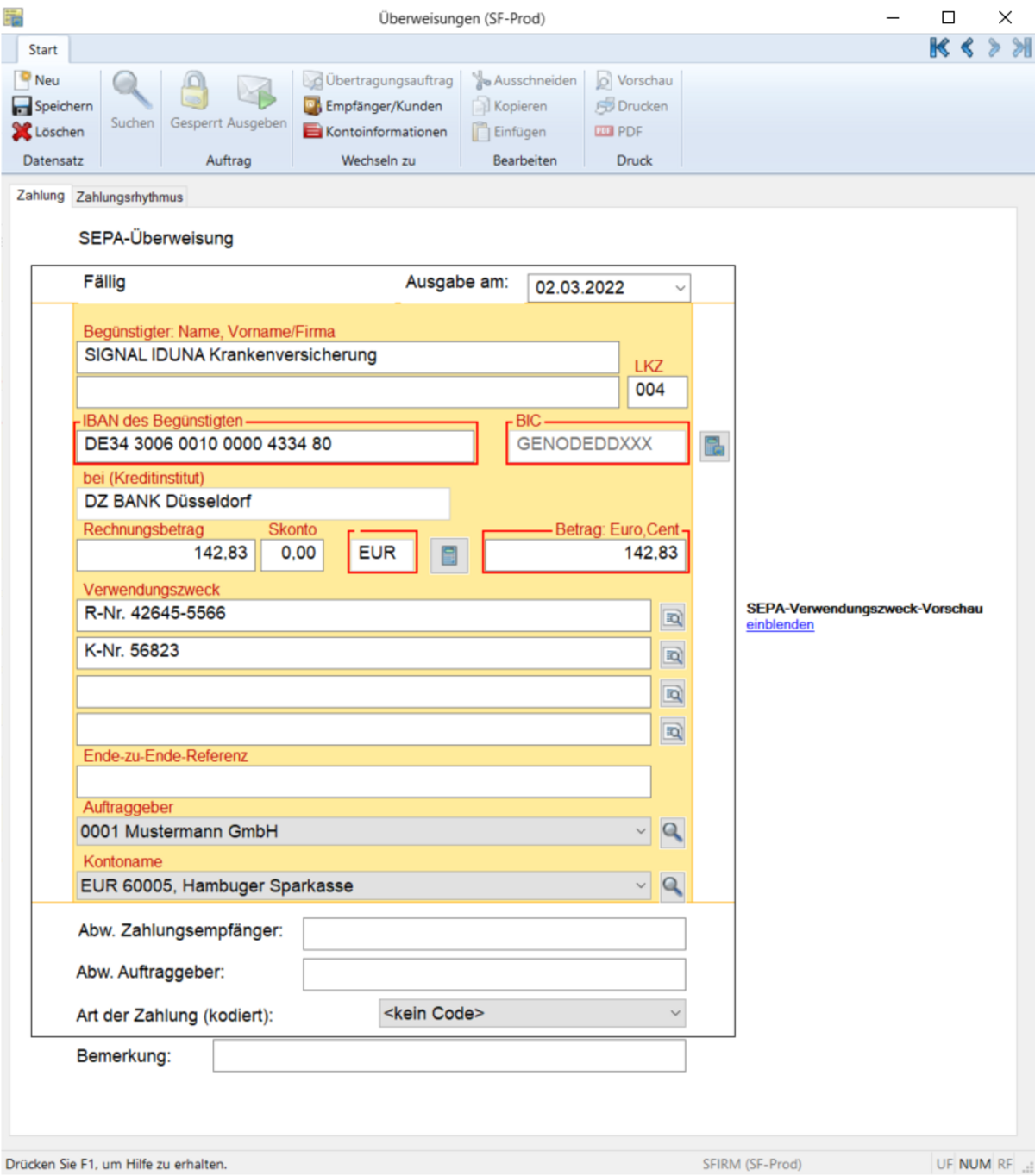
Task: Expand the Kontoname Hamburger Sparkasse dropdown
Action: [640, 886]
